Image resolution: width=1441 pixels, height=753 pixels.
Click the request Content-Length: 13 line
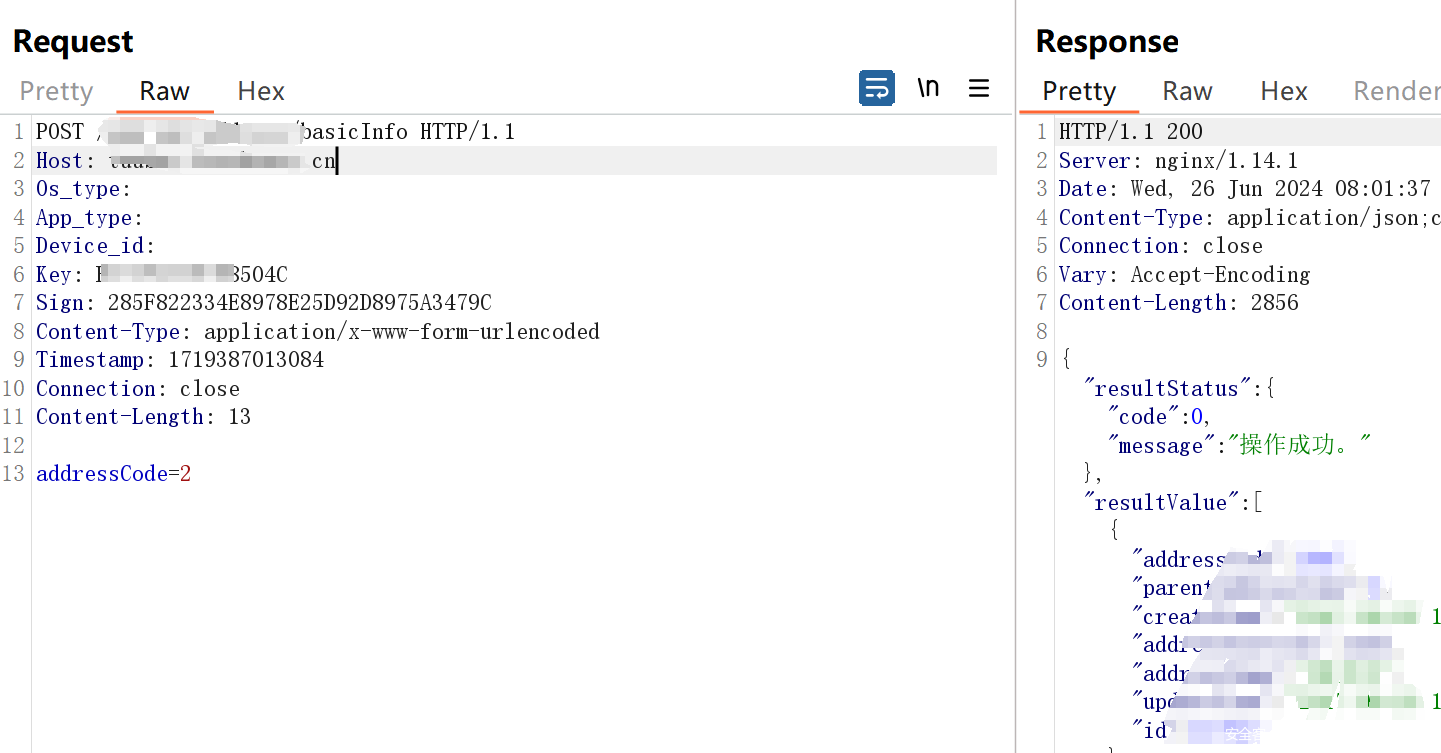coord(143,417)
